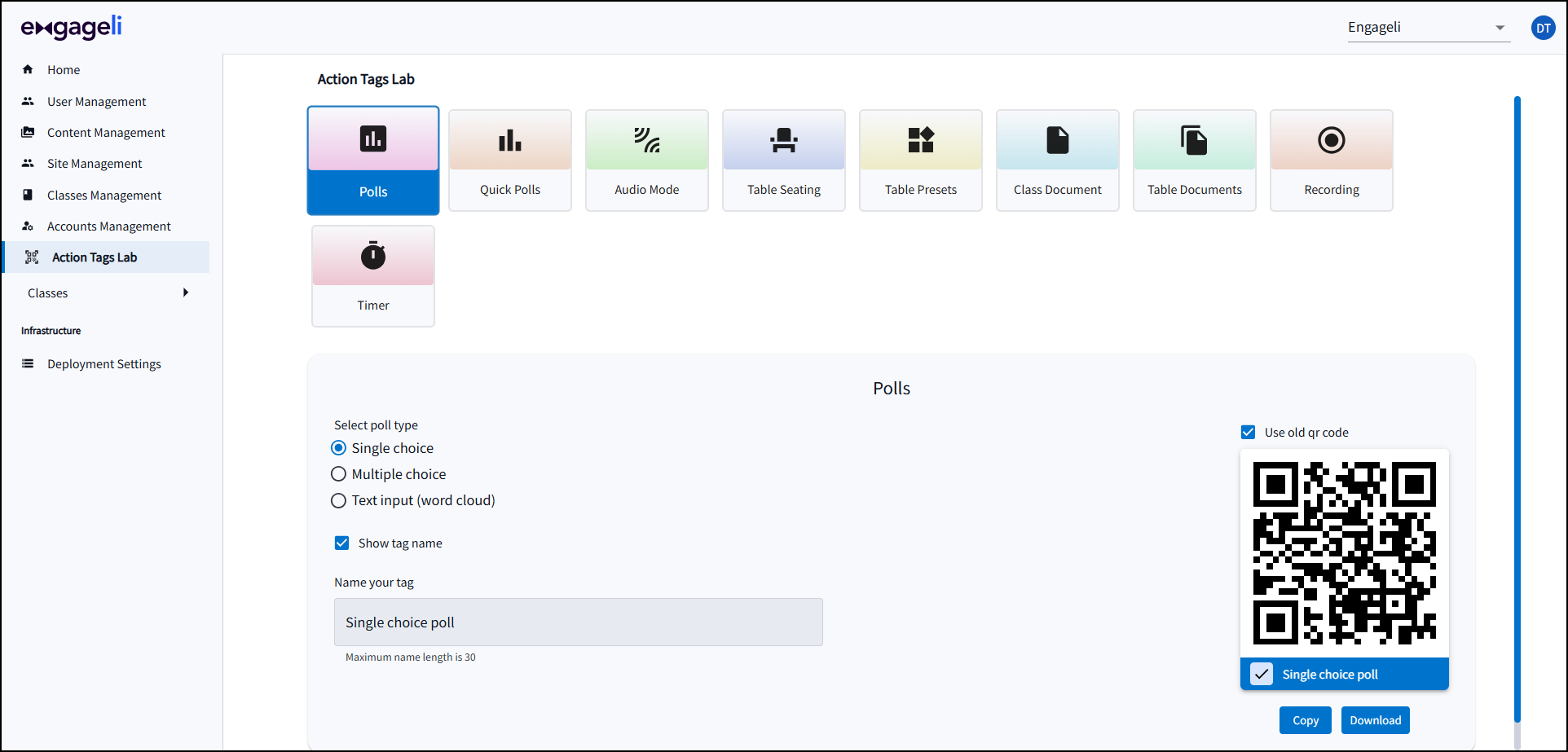
Task: Select Text input (word cloud) poll type
Action: click(338, 500)
